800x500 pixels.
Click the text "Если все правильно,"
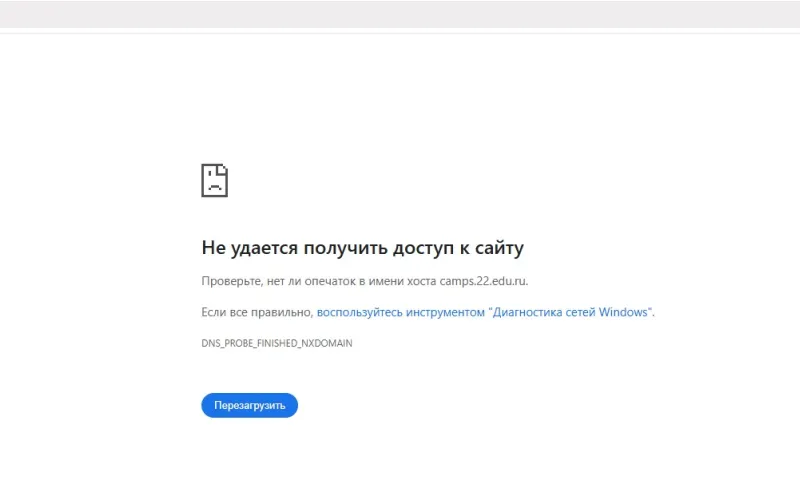(257, 312)
